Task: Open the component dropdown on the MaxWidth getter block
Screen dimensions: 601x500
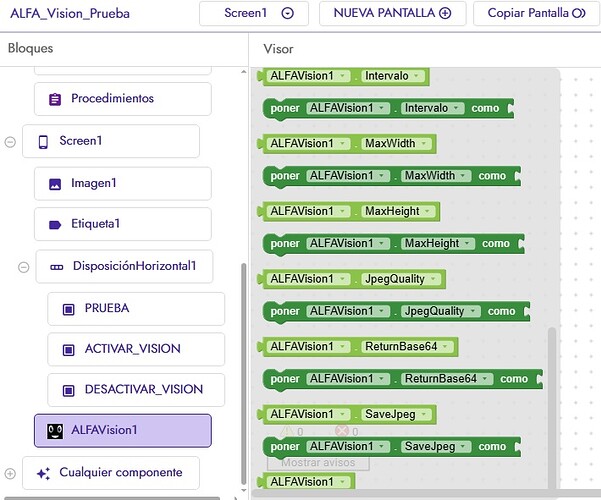Action: (x=343, y=143)
